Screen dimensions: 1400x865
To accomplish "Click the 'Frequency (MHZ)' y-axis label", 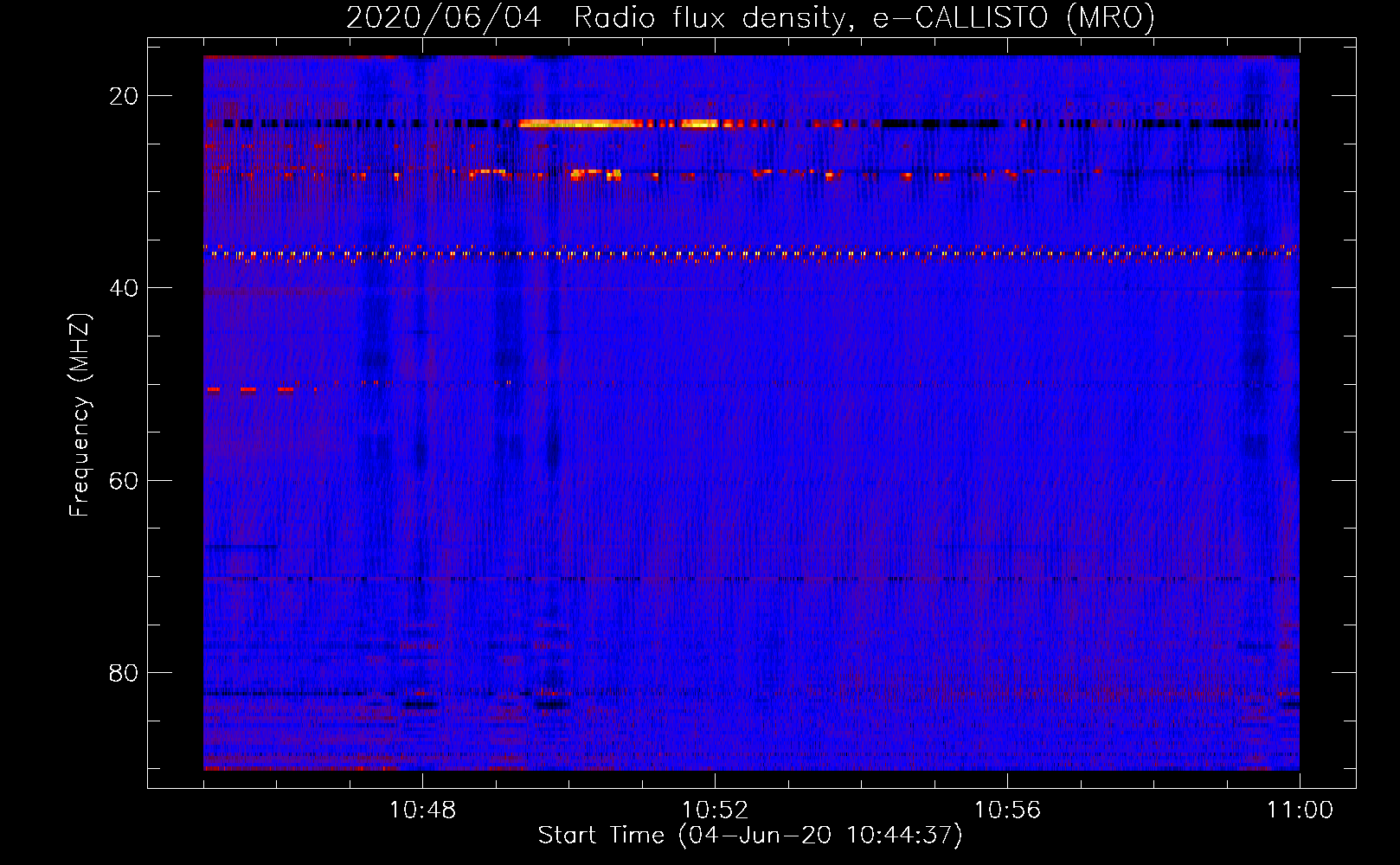I will click(80, 415).
